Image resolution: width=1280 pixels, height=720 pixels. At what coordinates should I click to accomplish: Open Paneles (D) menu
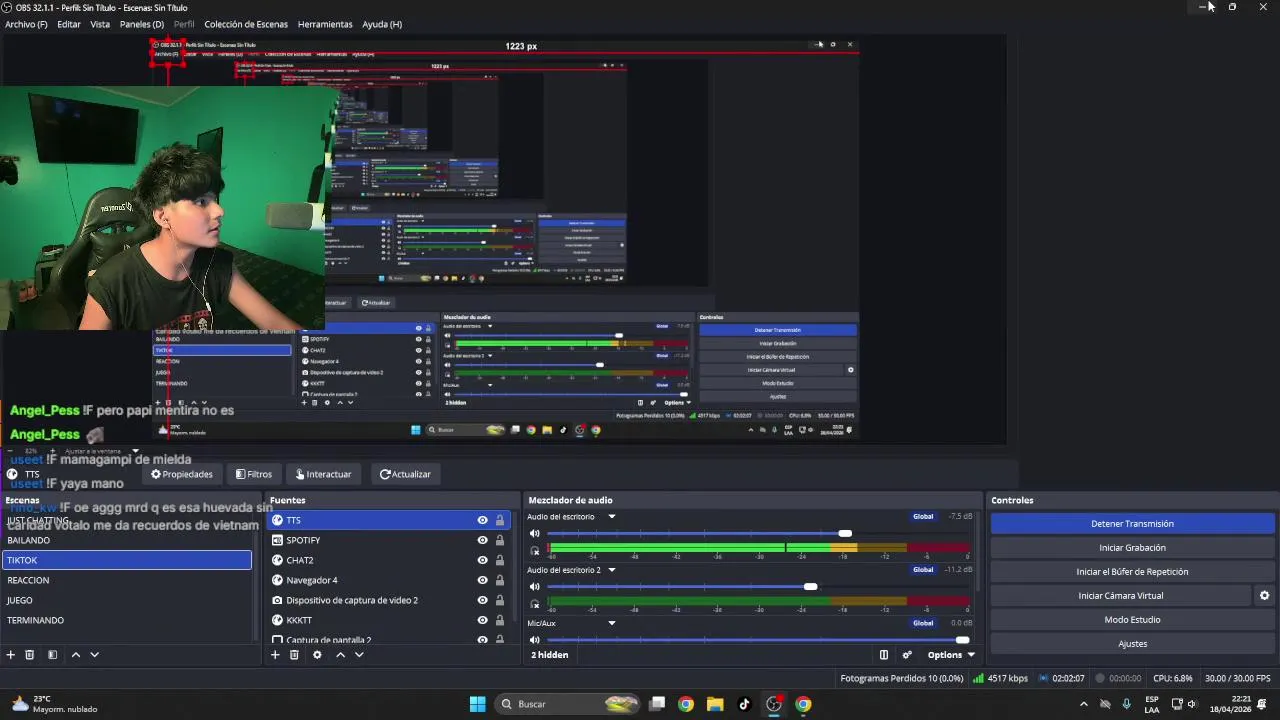(x=142, y=24)
